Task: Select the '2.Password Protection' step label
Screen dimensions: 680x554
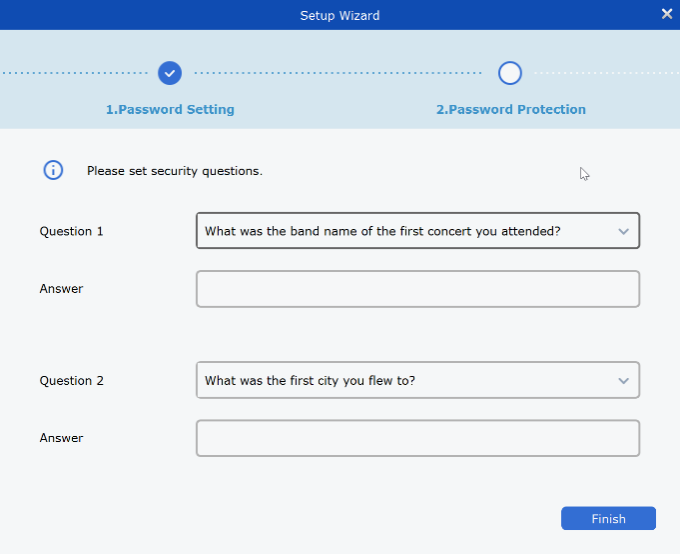Action: pyautogui.click(x=511, y=109)
